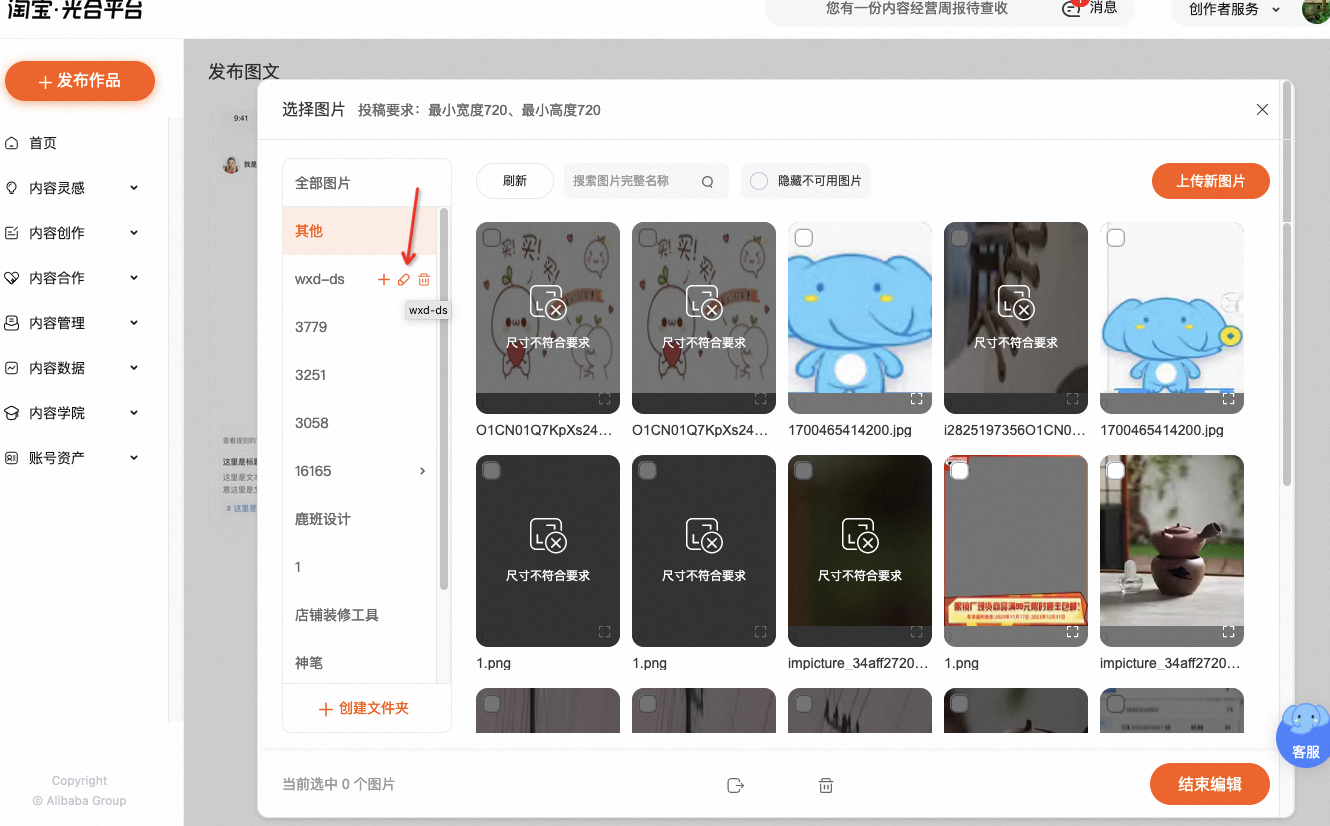Expand the 内容合作 menu chevron
This screenshot has width=1330, height=826.
pos(134,278)
